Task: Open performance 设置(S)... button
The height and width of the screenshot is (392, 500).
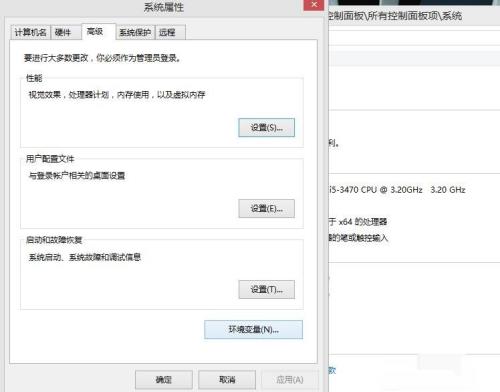Action: point(266,127)
